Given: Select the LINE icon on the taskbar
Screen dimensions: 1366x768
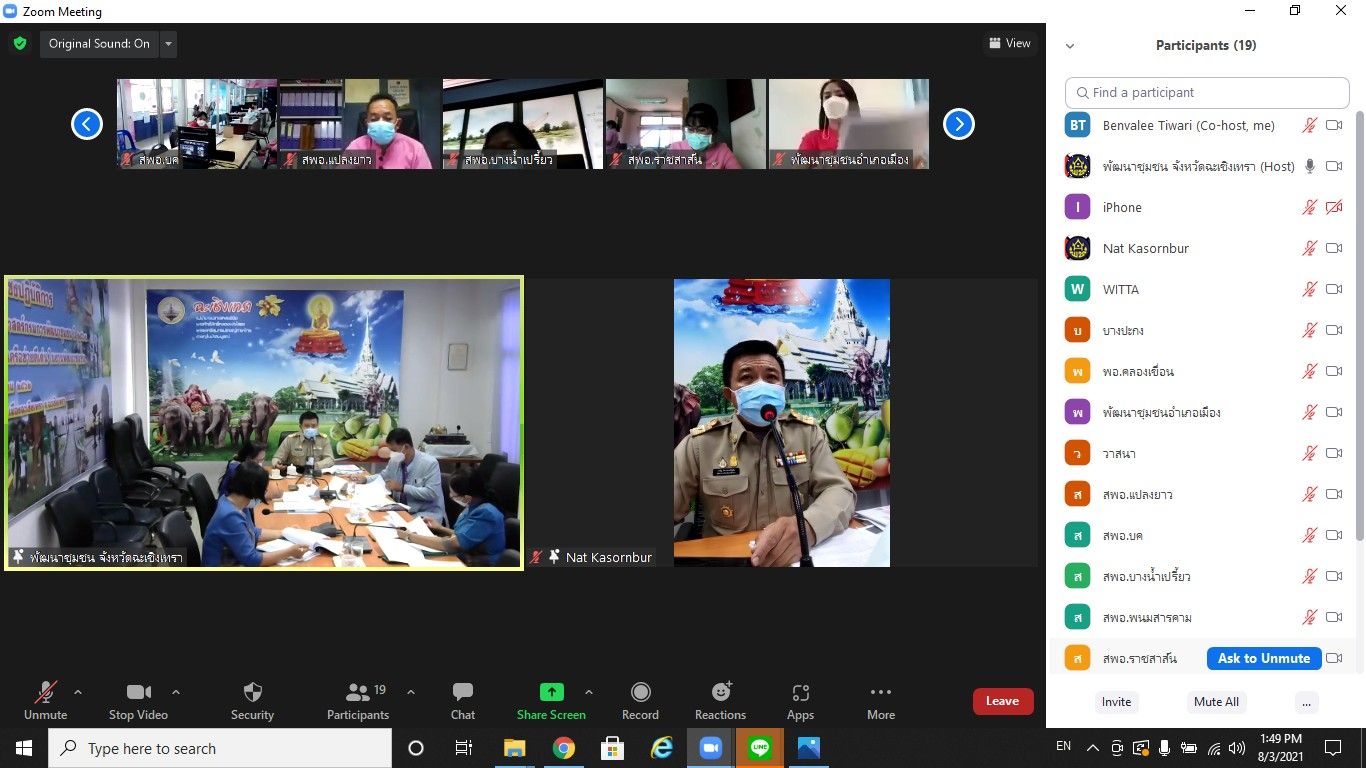Looking at the screenshot, I should click(x=758, y=748).
